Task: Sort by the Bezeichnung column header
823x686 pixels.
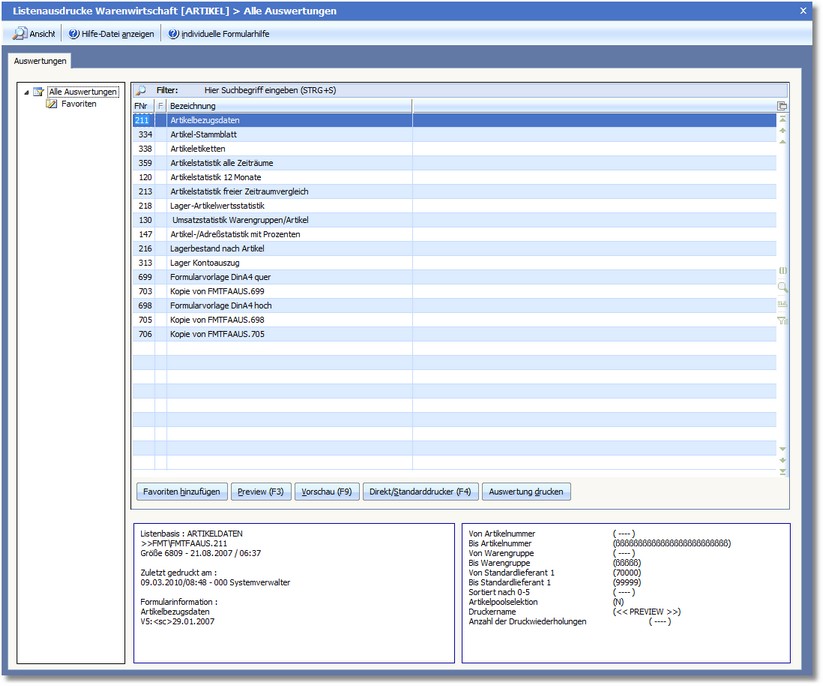Action: [290, 106]
